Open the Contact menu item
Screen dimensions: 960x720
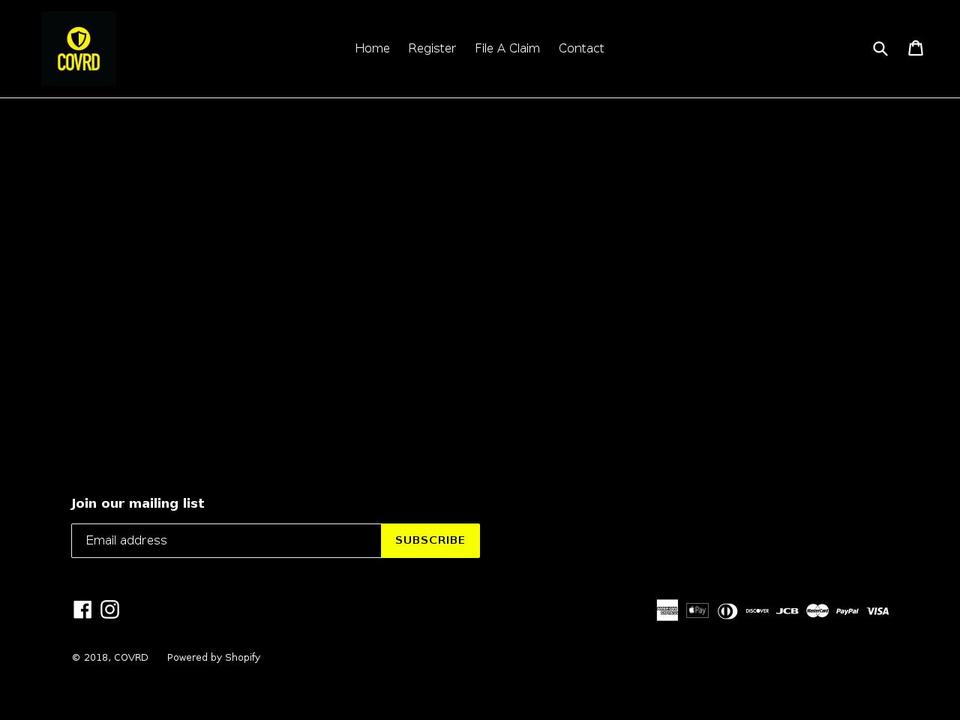click(x=581, y=48)
